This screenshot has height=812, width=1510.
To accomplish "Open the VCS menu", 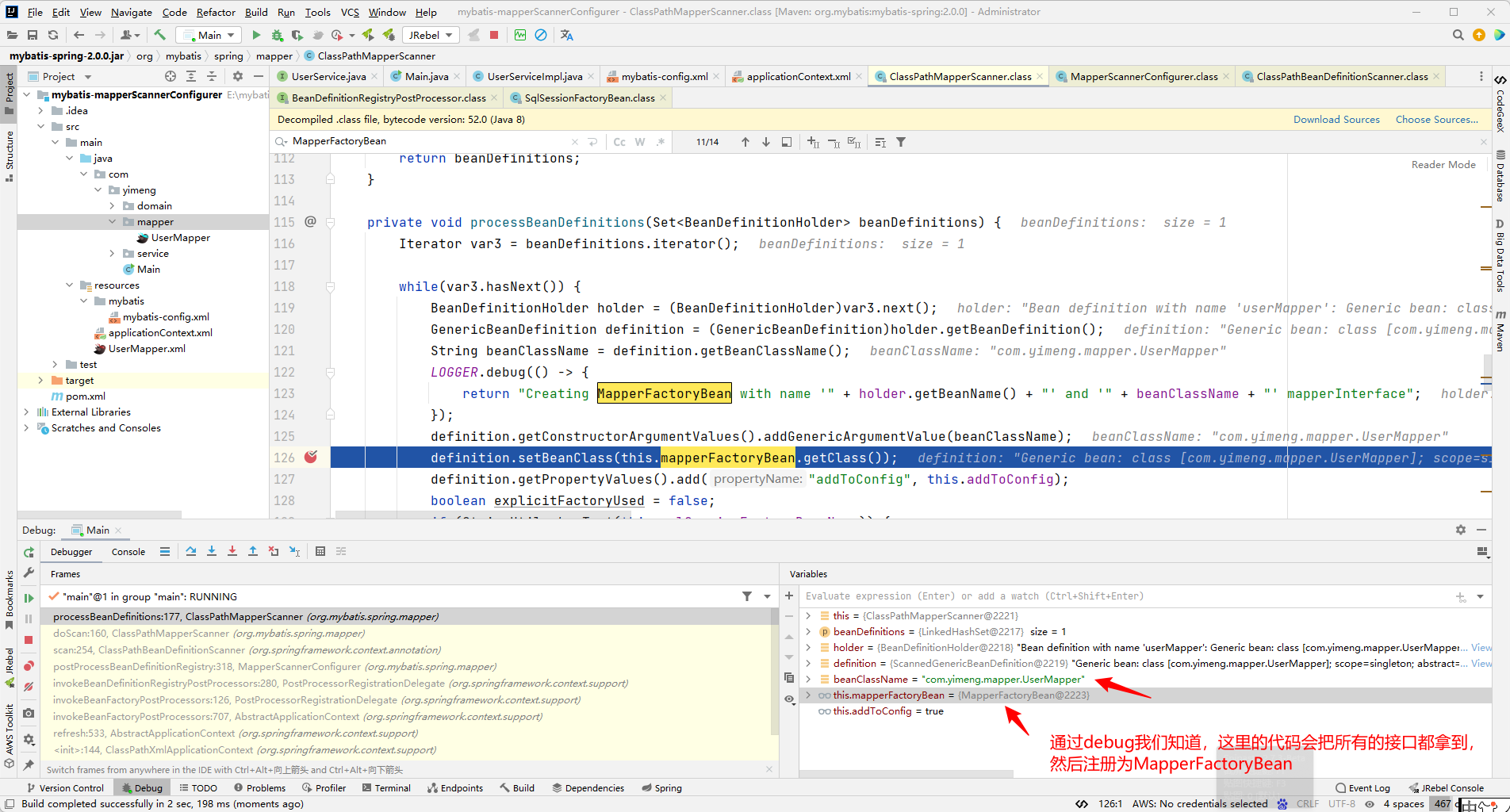I will tap(350, 12).
